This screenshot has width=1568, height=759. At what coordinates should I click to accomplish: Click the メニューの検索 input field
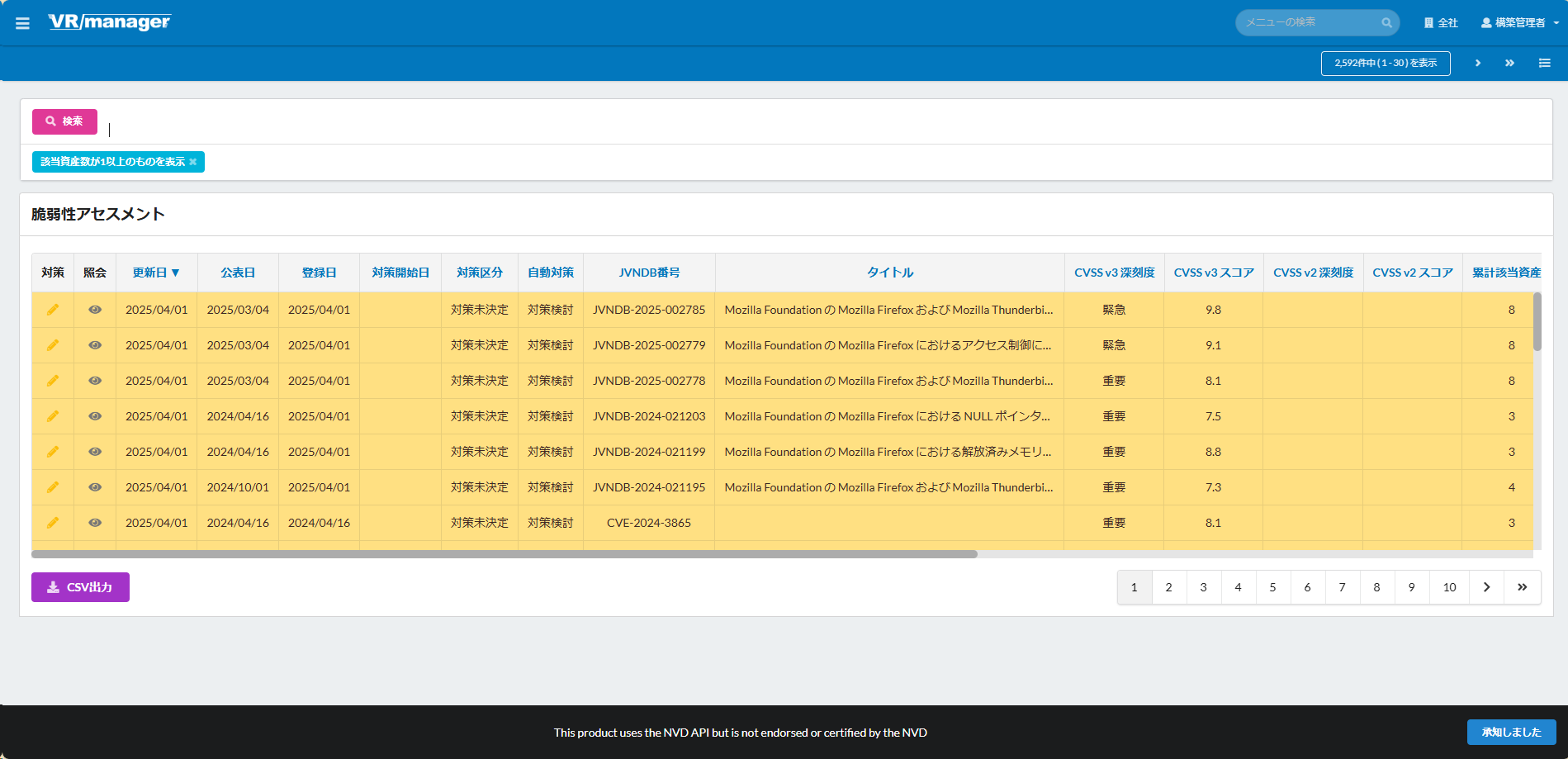(1309, 22)
